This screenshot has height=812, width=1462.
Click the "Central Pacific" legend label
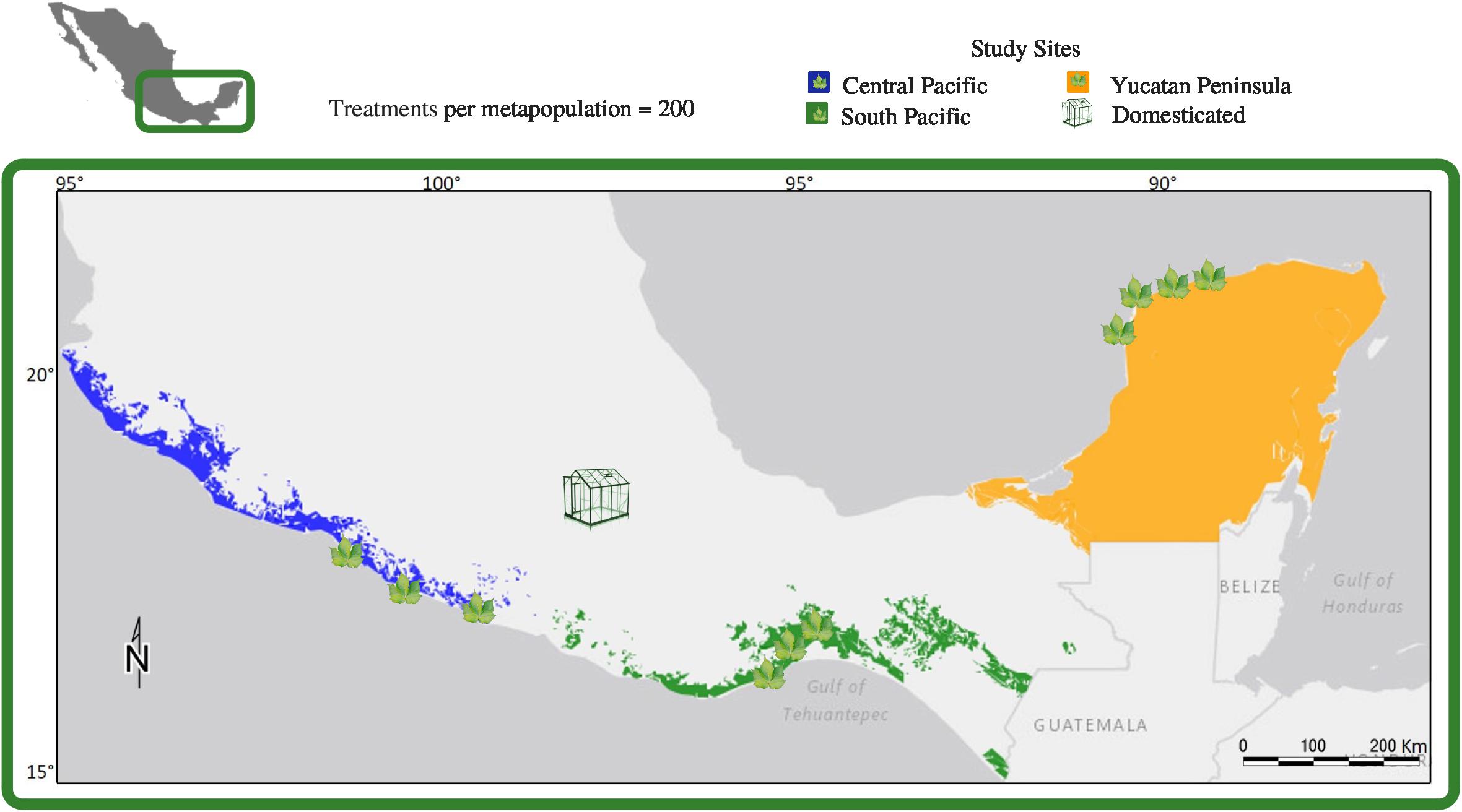(915, 85)
